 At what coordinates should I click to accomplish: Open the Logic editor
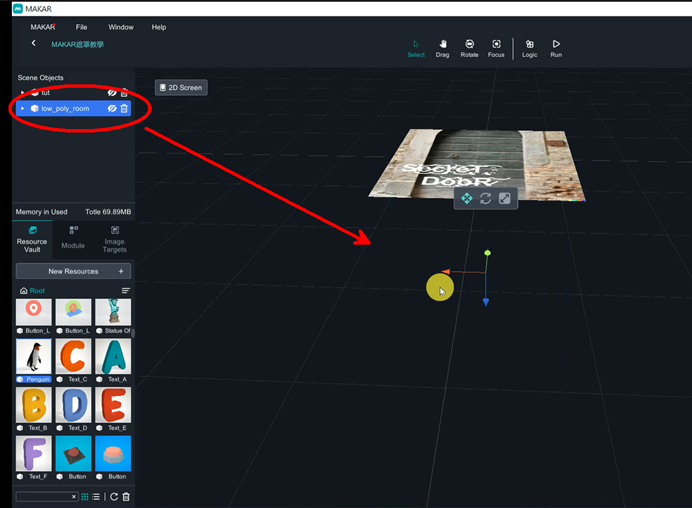[x=529, y=48]
